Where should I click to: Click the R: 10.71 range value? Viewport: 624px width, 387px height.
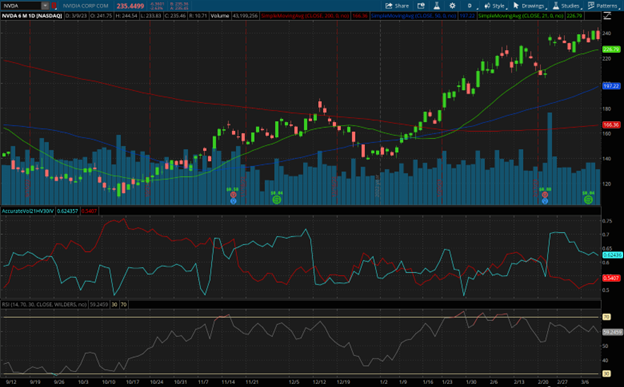199,16
